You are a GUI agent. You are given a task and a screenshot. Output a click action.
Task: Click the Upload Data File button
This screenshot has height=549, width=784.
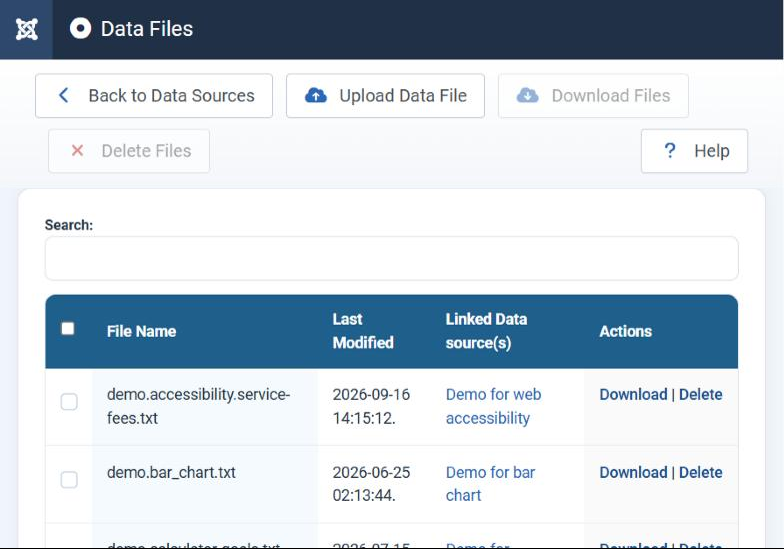point(386,96)
